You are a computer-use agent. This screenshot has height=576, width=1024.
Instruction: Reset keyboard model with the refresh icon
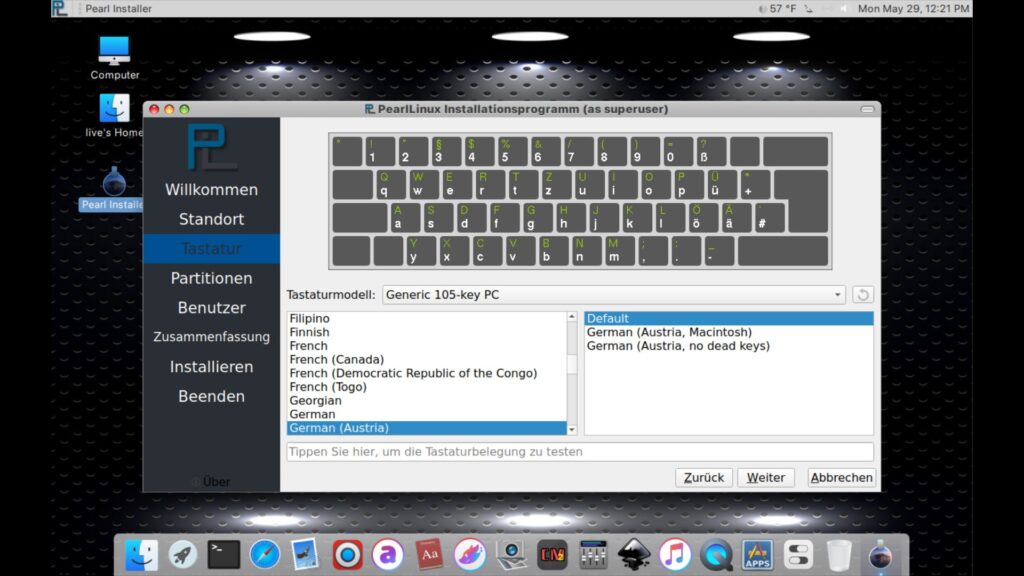862,295
